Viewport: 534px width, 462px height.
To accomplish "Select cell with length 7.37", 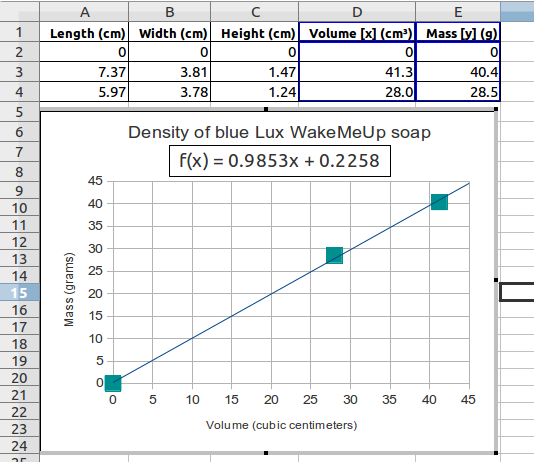I will coord(84,72).
